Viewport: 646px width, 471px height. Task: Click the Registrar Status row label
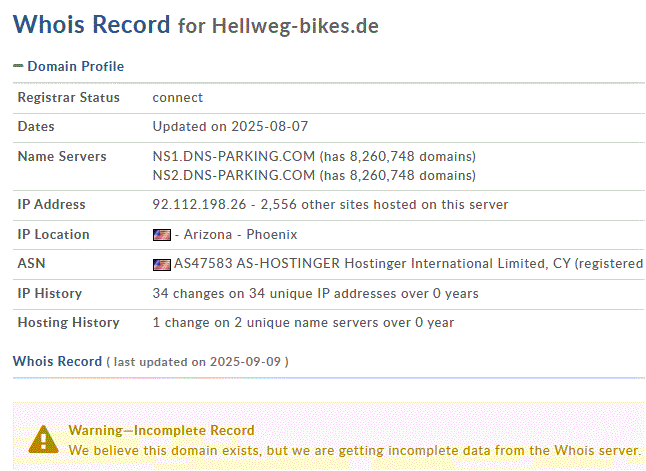pyautogui.click(x=68, y=98)
